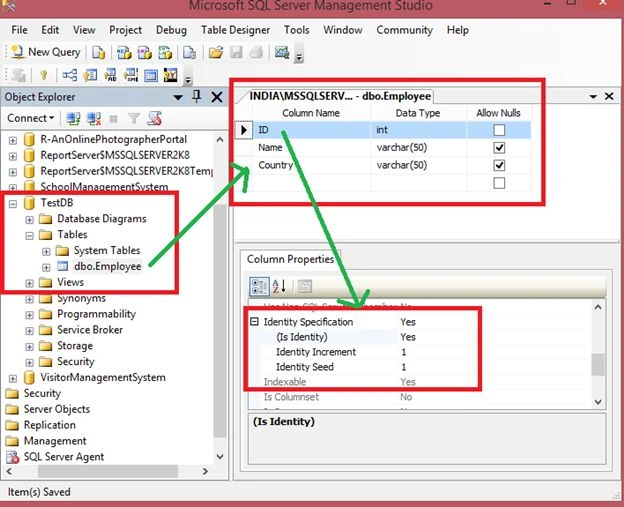The image size is (624, 507).
Task: Click the (Is Identity) property value Yes
Action: coord(408,337)
